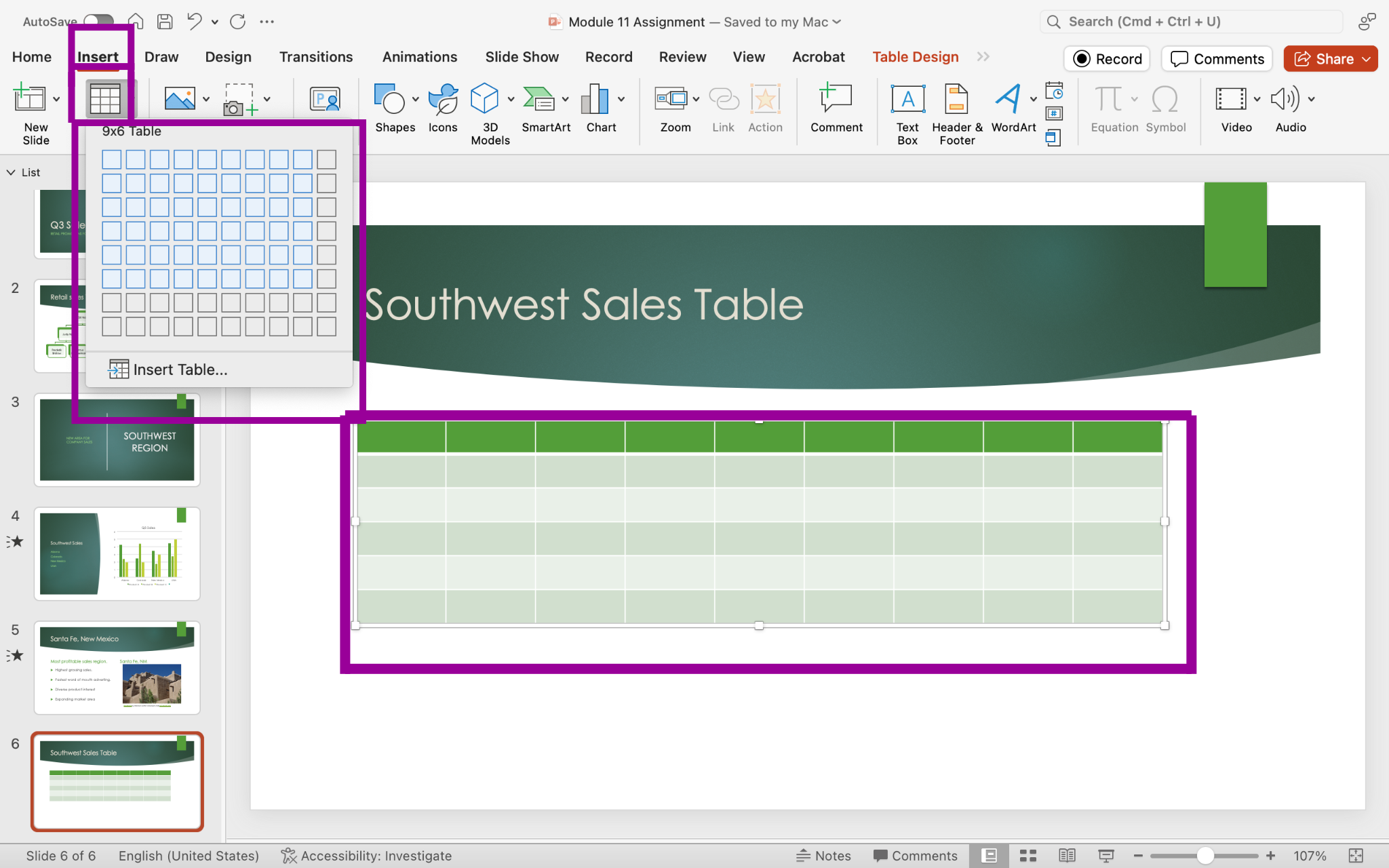Toggle Notes pane in status bar

pos(823,856)
